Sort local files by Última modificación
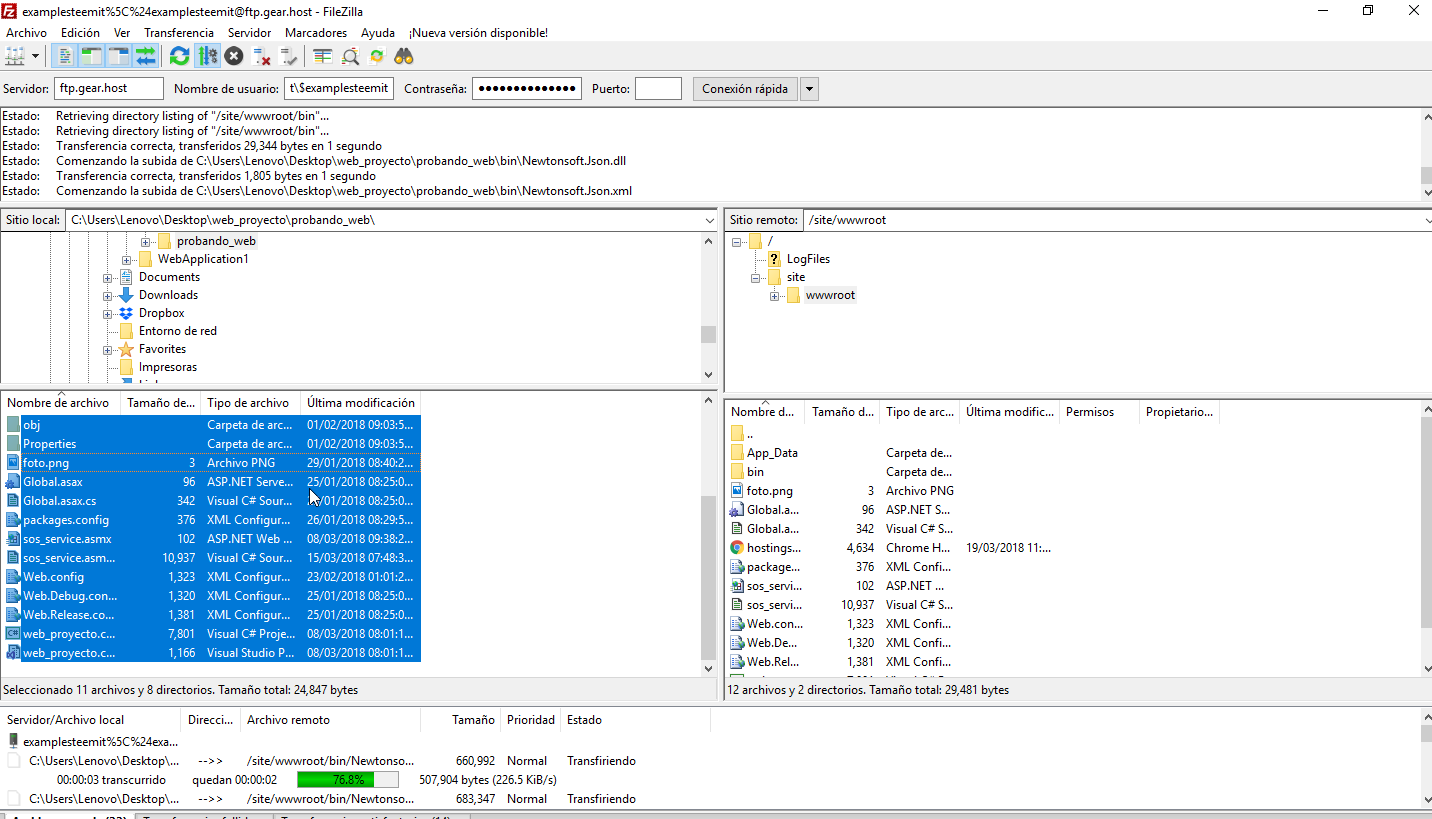The width and height of the screenshot is (1432, 819). click(361, 403)
